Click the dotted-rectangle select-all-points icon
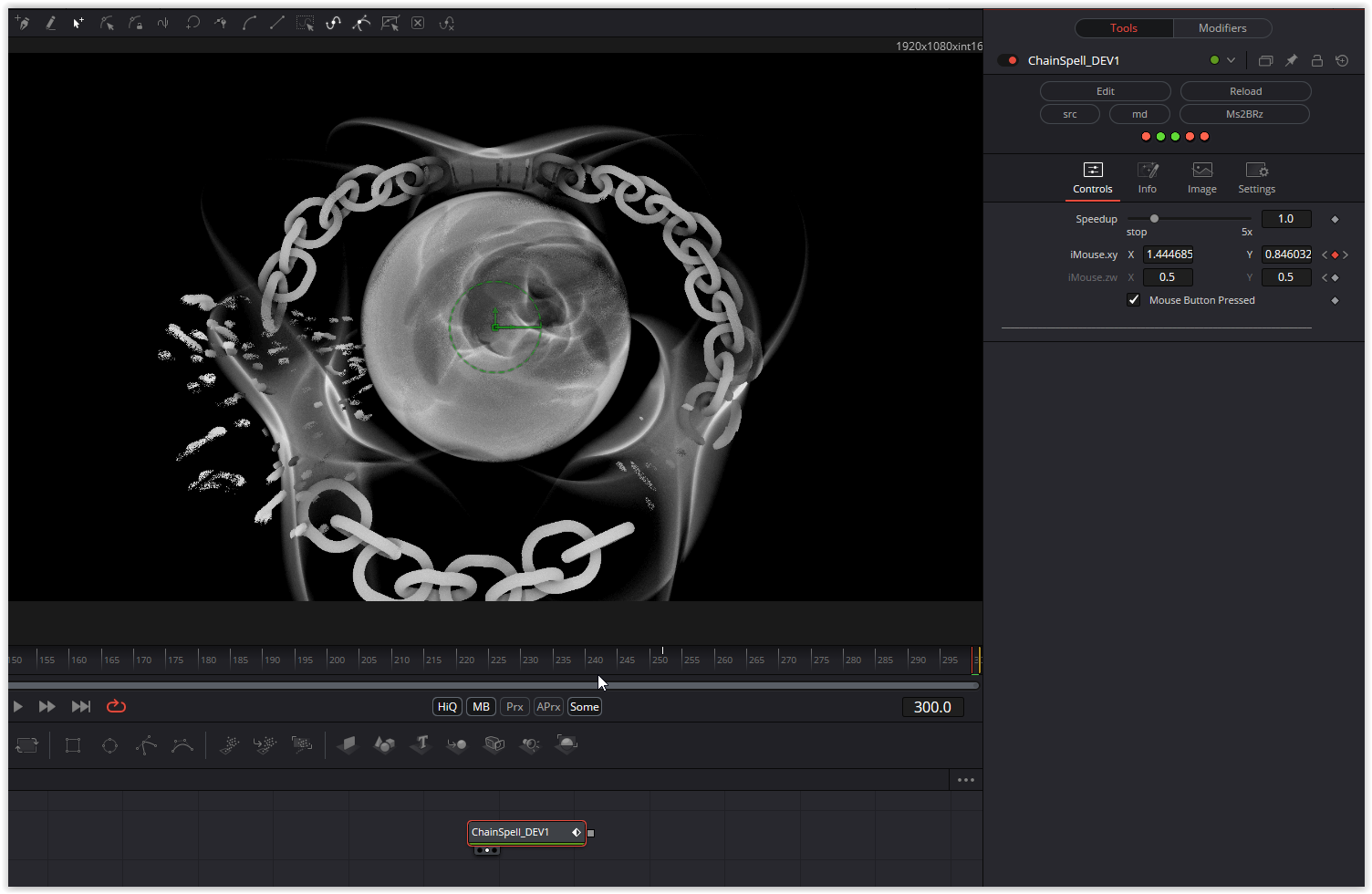This screenshot has height=894, width=1372. click(x=306, y=23)
